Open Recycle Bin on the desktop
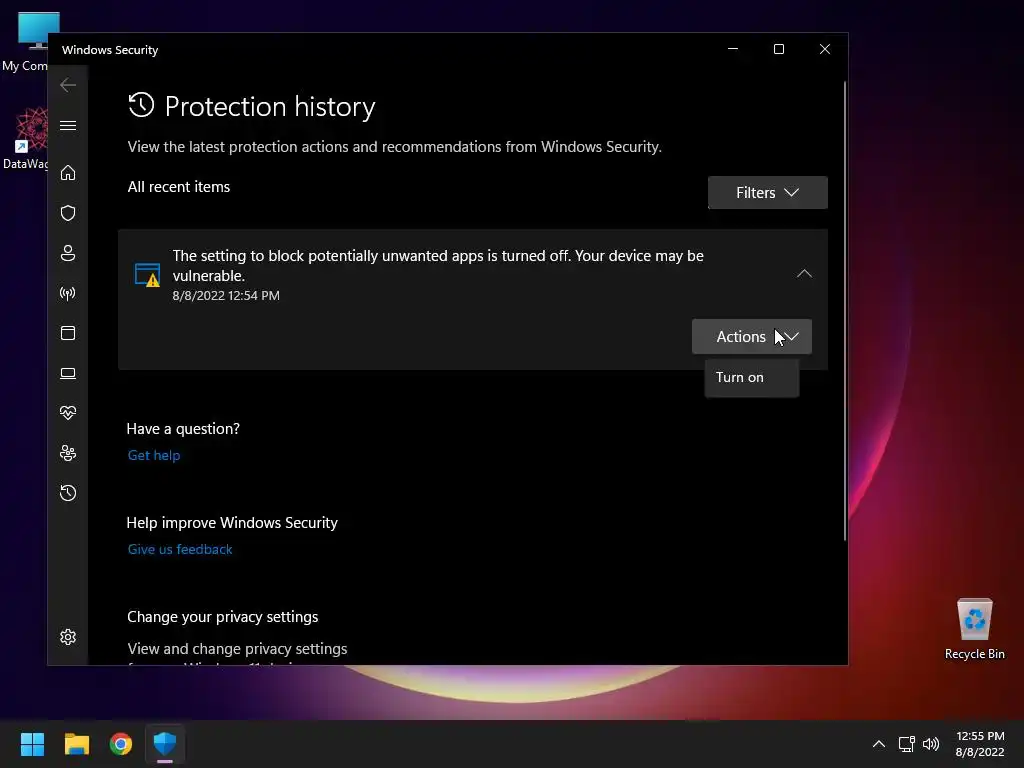Screen dimensions: 1024x768 [x=974, y=629]
